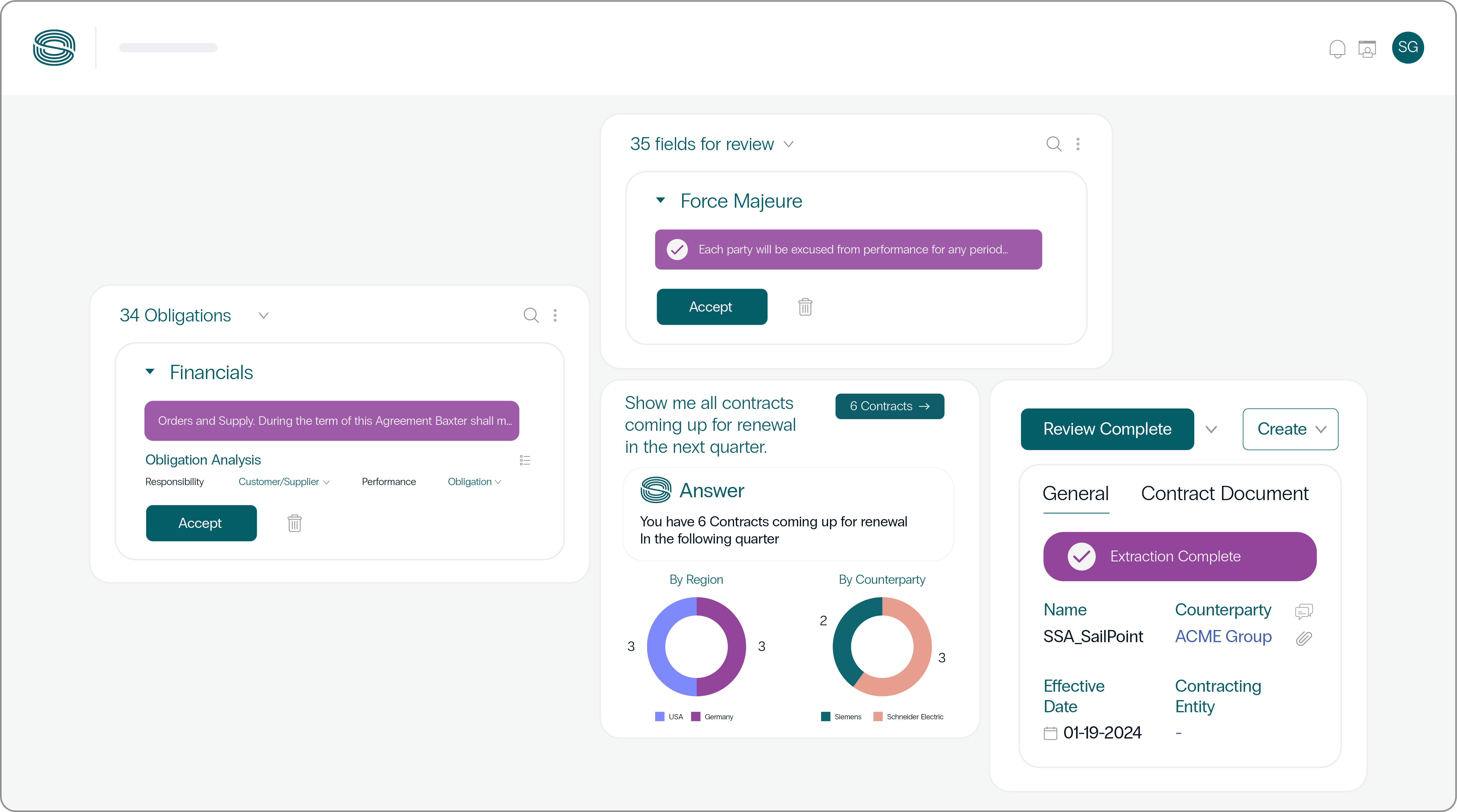Click the Answer logo icon
Image resolution: width=1457 pixels, height=812 pixels.
point(656,490)
